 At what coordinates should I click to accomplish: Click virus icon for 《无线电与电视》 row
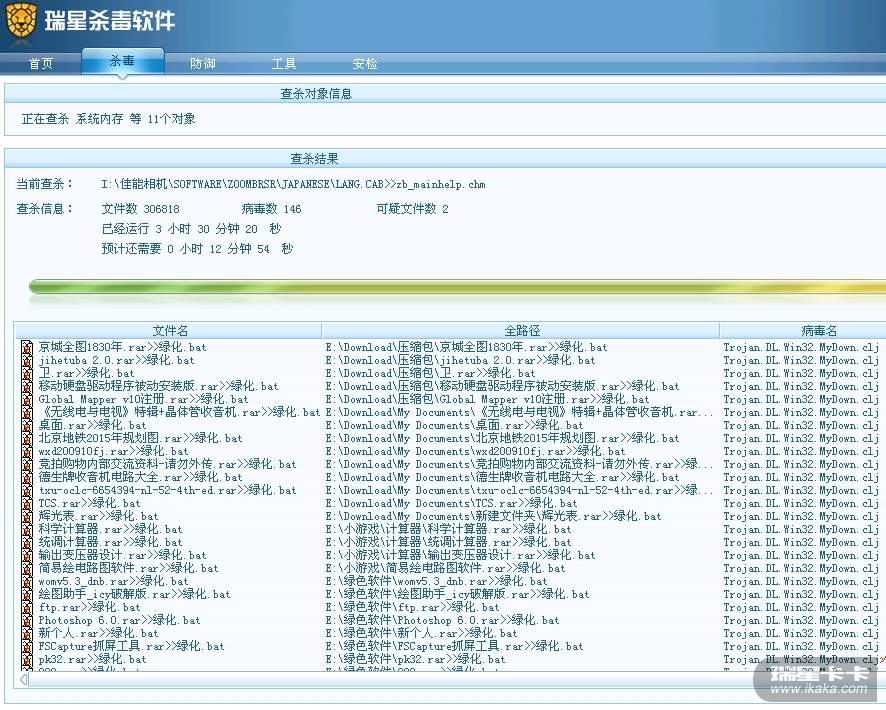(x=27, y=412)
